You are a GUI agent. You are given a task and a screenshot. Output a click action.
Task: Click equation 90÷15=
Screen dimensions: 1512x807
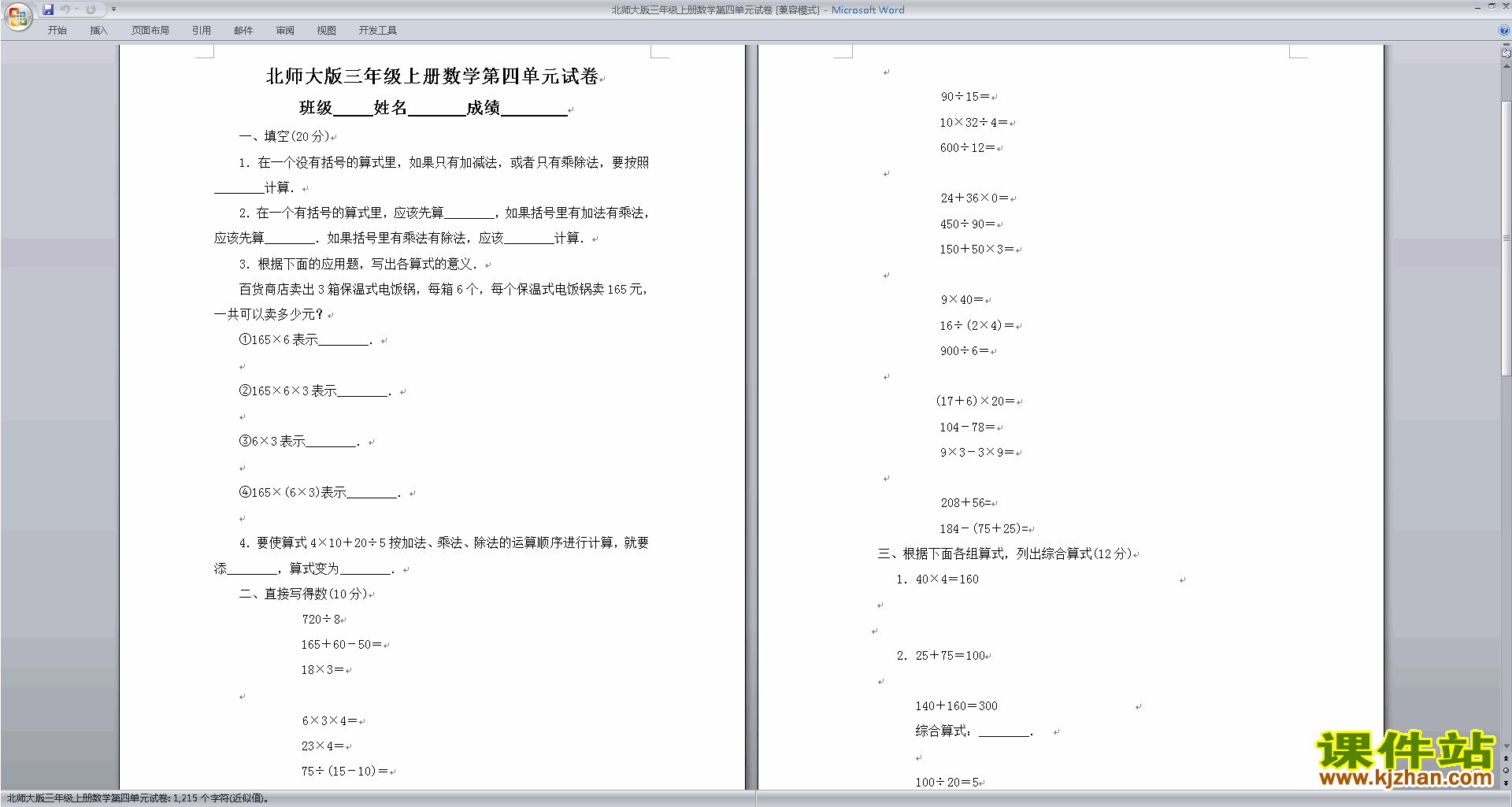coord(965,97)
